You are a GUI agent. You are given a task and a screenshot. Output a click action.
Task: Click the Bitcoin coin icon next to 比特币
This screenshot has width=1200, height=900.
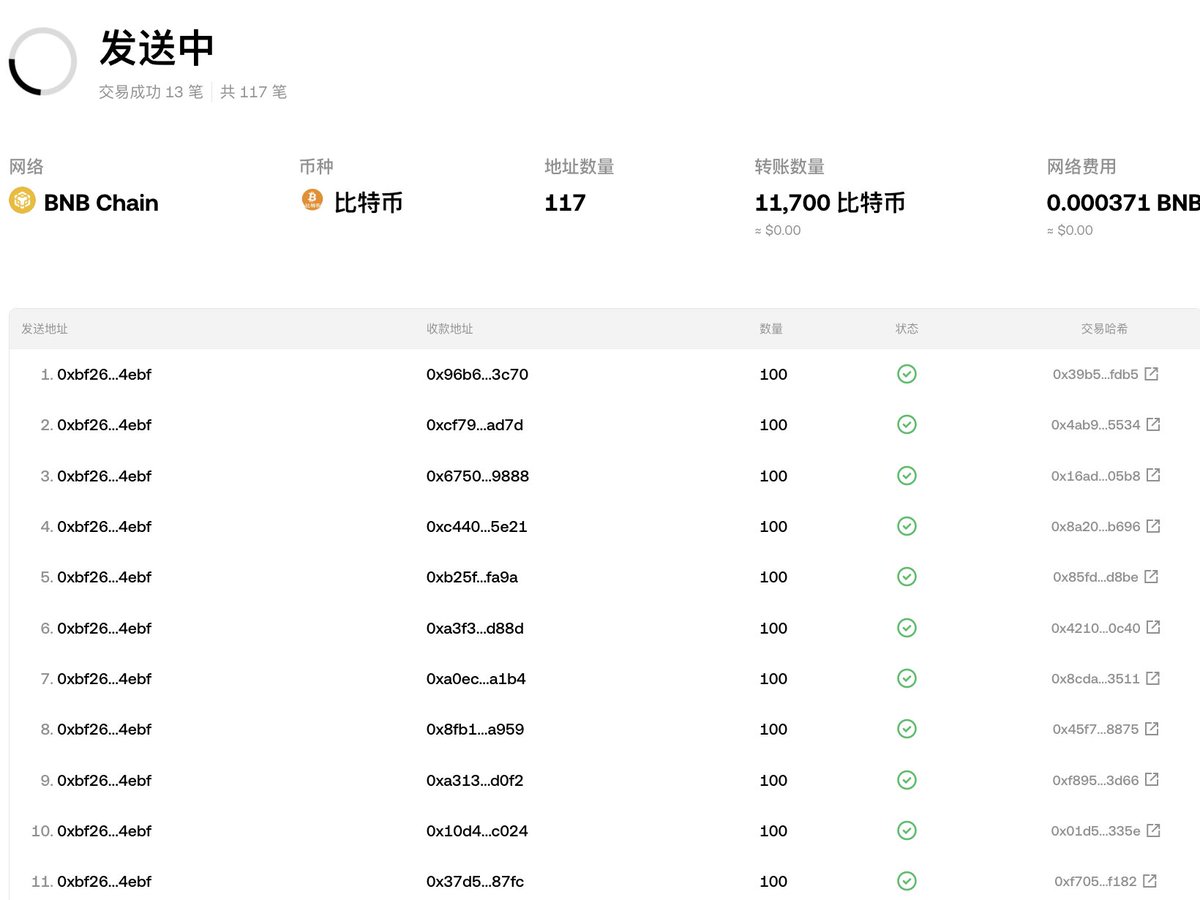(312, 201)
